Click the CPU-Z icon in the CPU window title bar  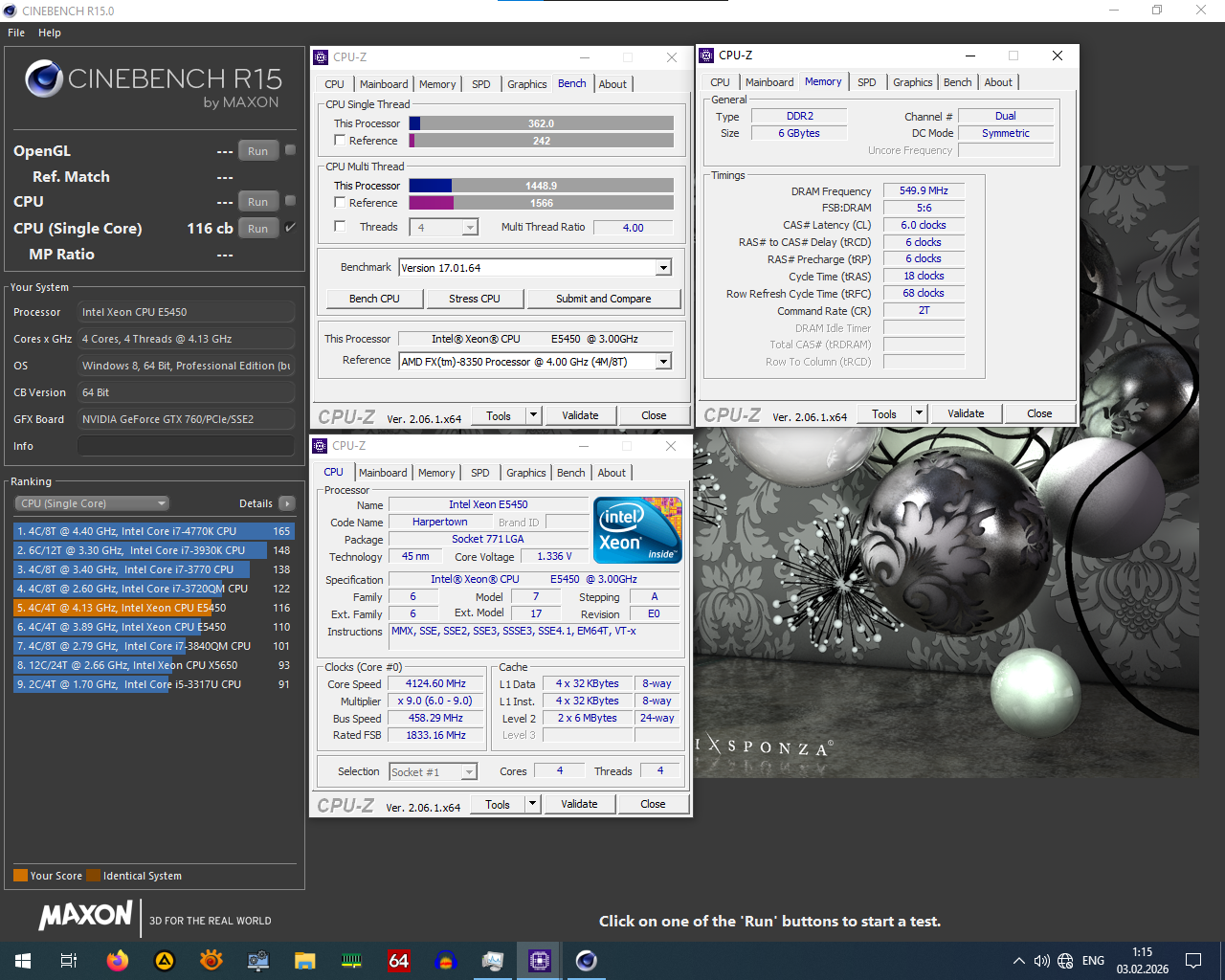pyautogui.click(x=321, y=446)
